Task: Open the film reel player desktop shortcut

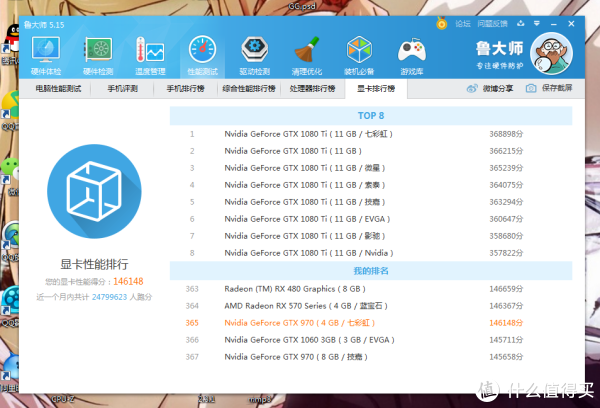Action: point(11,304)
